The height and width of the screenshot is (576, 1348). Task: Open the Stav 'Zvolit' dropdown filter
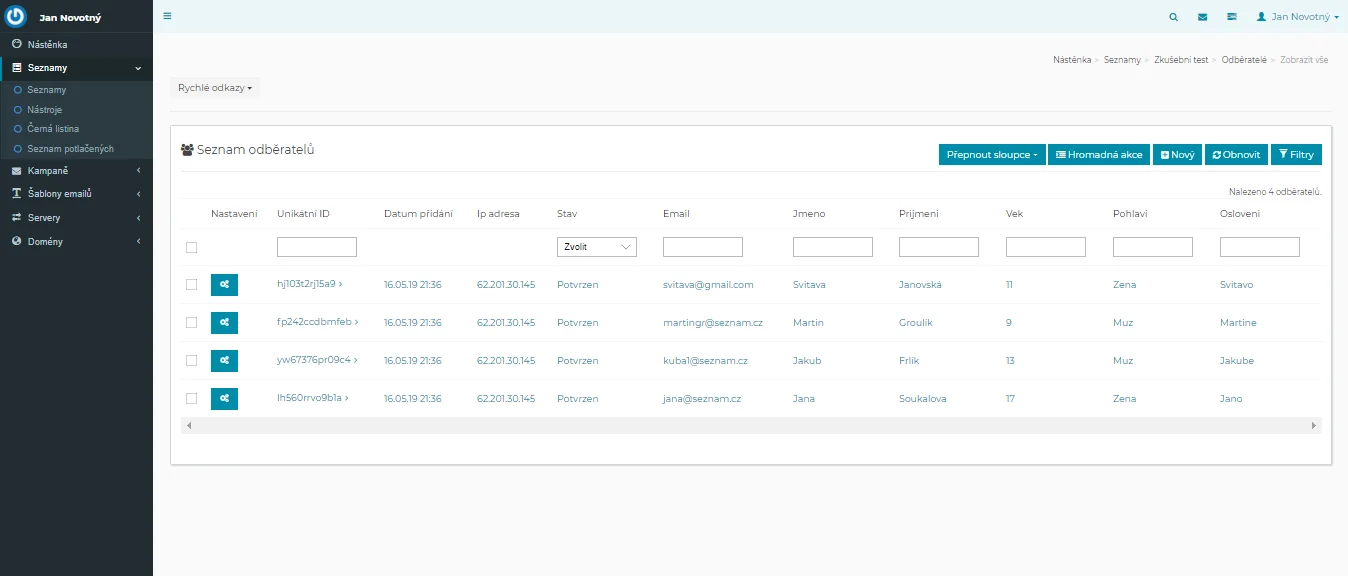pos(596,247)
